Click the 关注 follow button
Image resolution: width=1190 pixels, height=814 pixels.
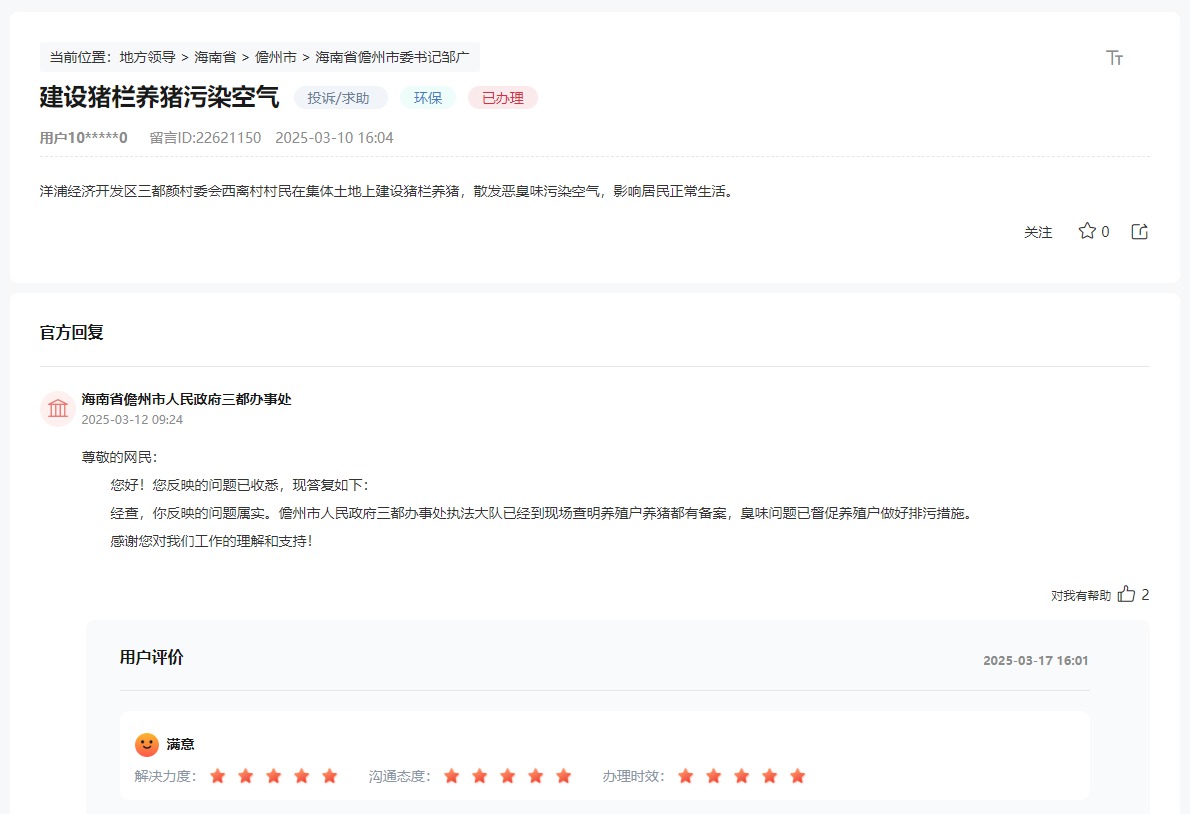[x=1037, y=232]
